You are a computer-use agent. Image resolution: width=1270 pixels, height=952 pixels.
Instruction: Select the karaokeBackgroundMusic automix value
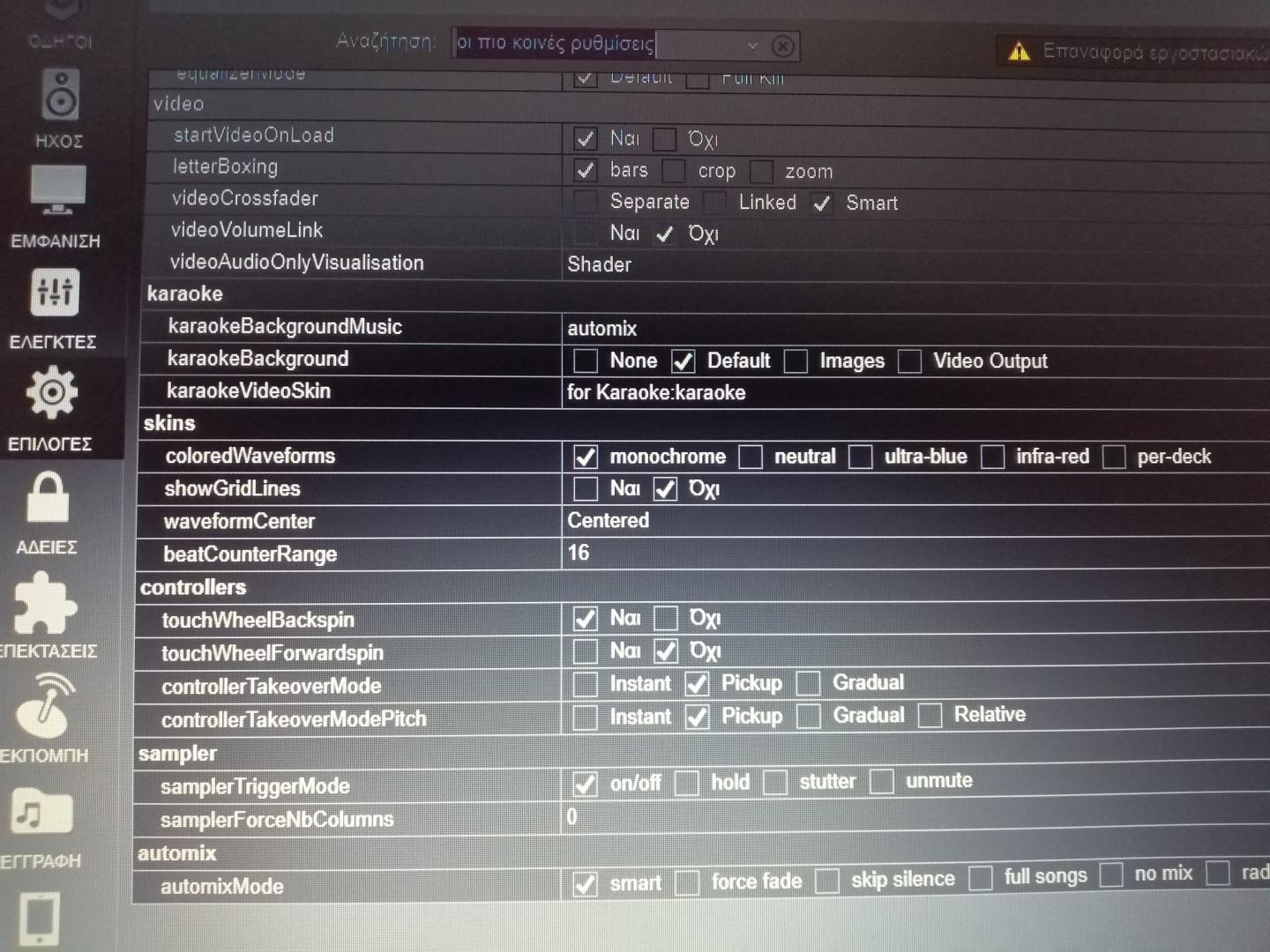coord(602,329)
